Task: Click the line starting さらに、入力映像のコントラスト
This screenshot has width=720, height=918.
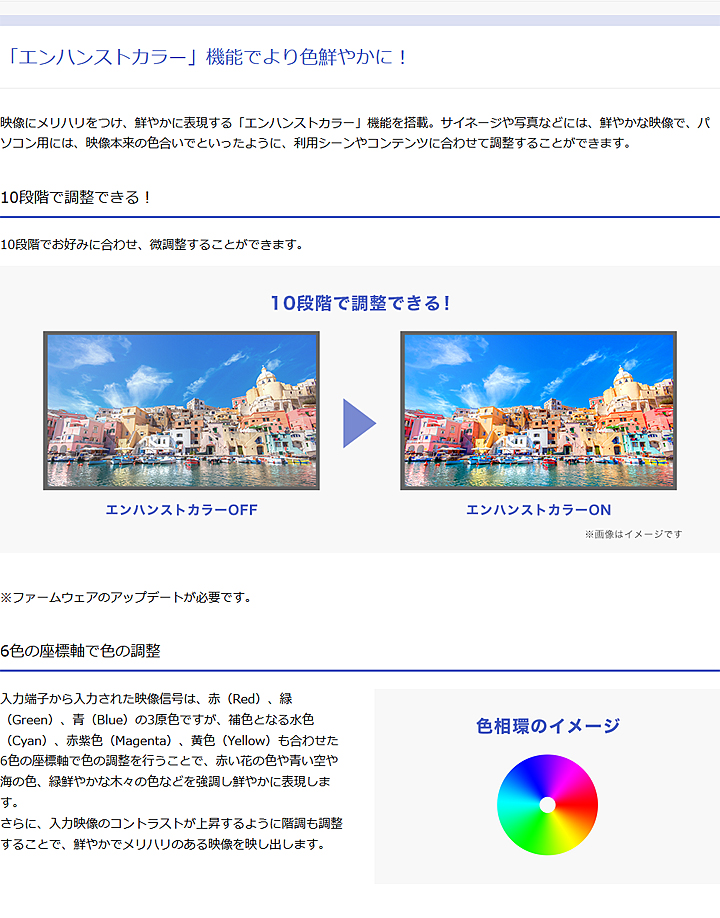Action: coord(172,823)
